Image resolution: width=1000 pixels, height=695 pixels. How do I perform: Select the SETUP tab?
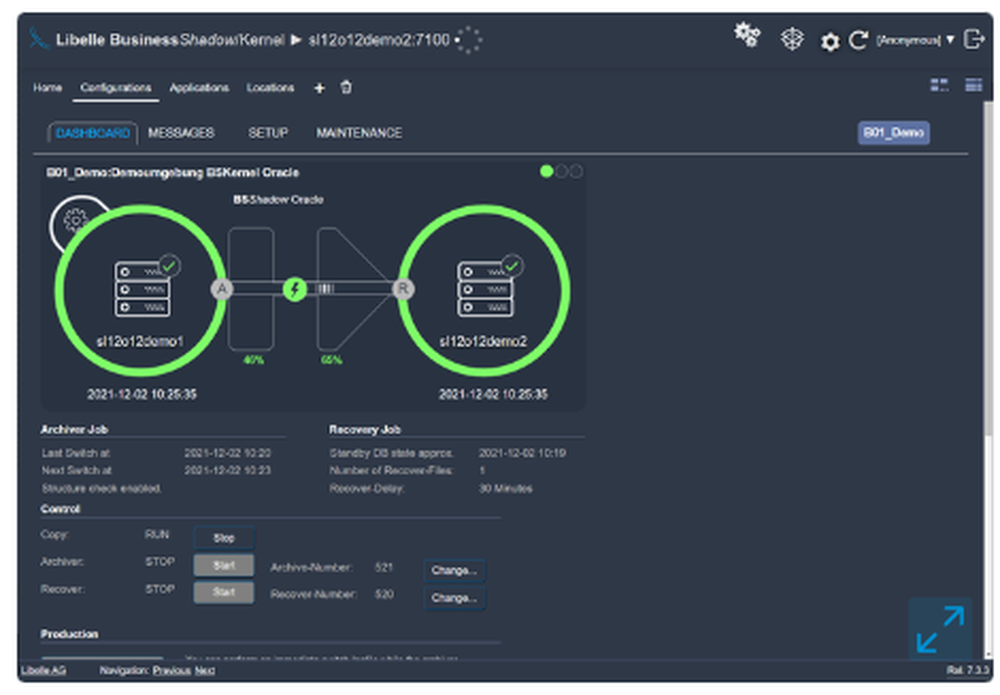pos(268,133)
